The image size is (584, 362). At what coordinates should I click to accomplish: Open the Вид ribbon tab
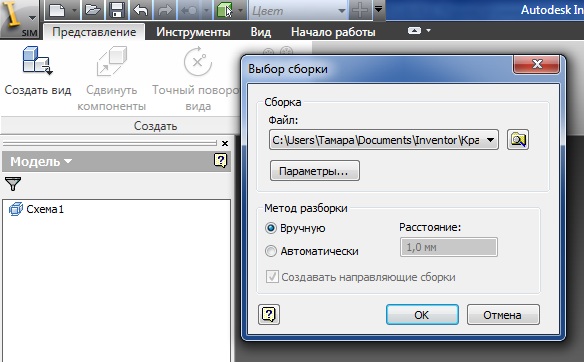click(x=261, y=32)
